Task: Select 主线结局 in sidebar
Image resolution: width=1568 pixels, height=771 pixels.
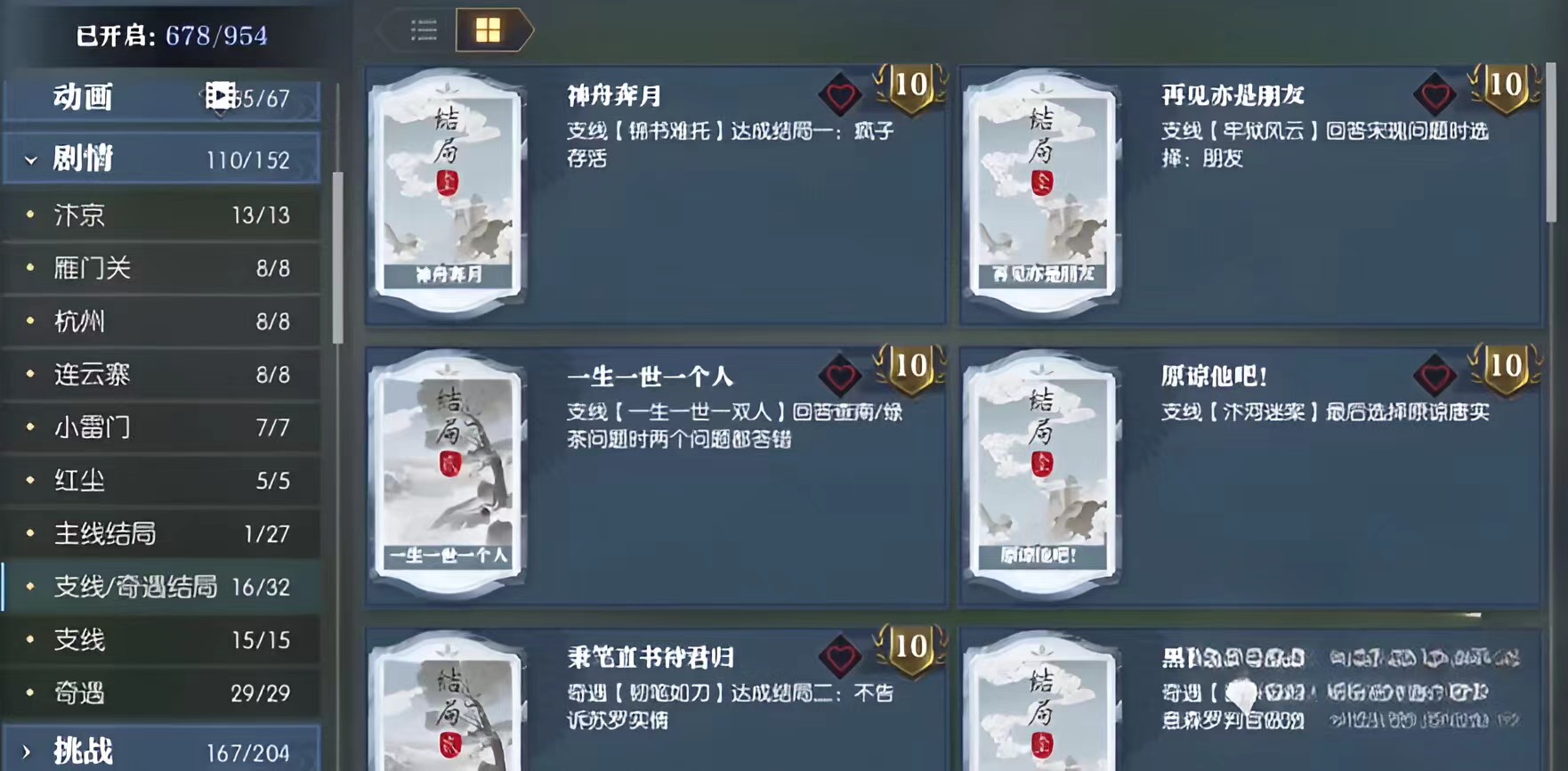Action: [162, 533]
